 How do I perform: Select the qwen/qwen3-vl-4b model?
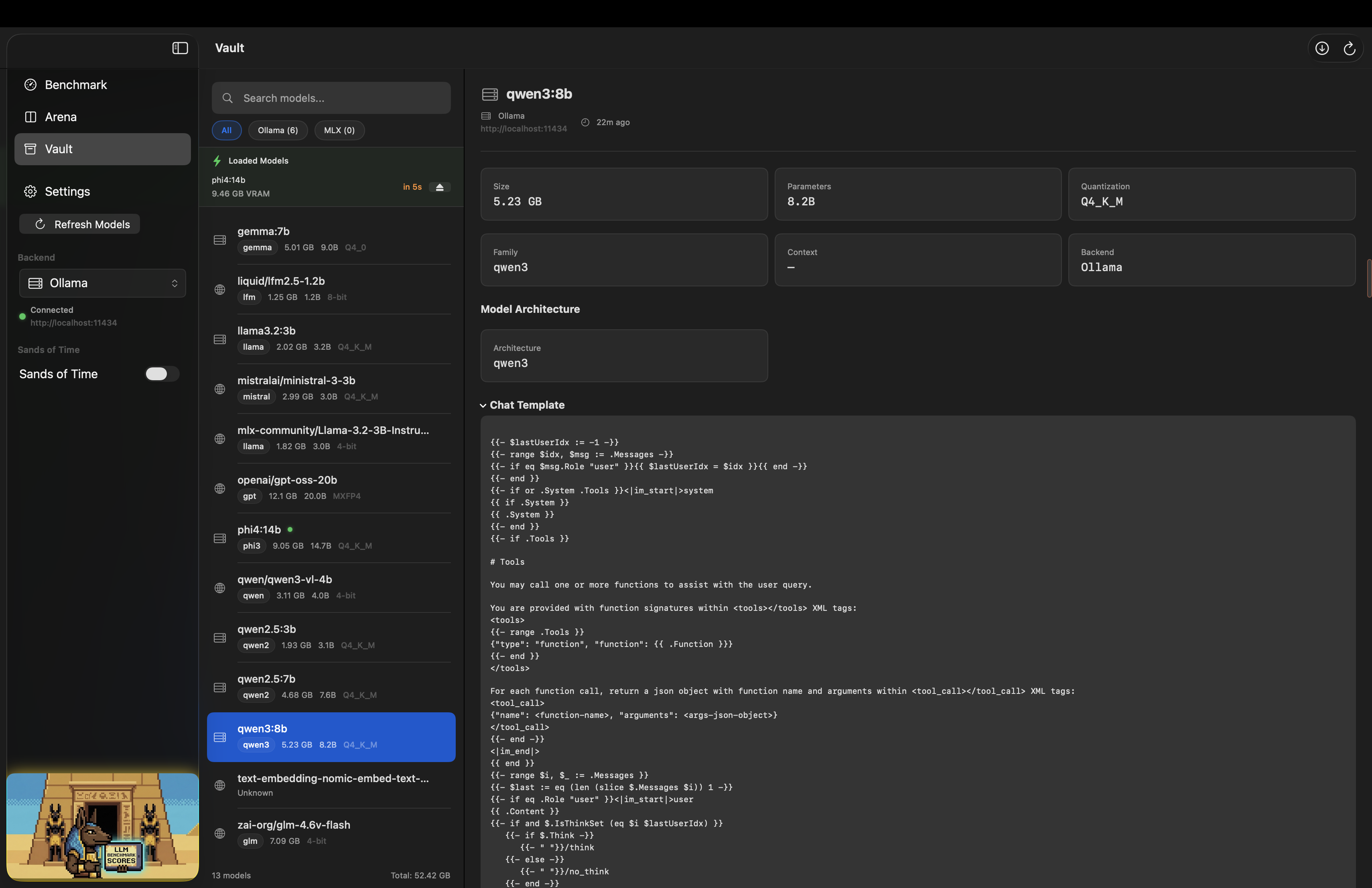point(331,588)
